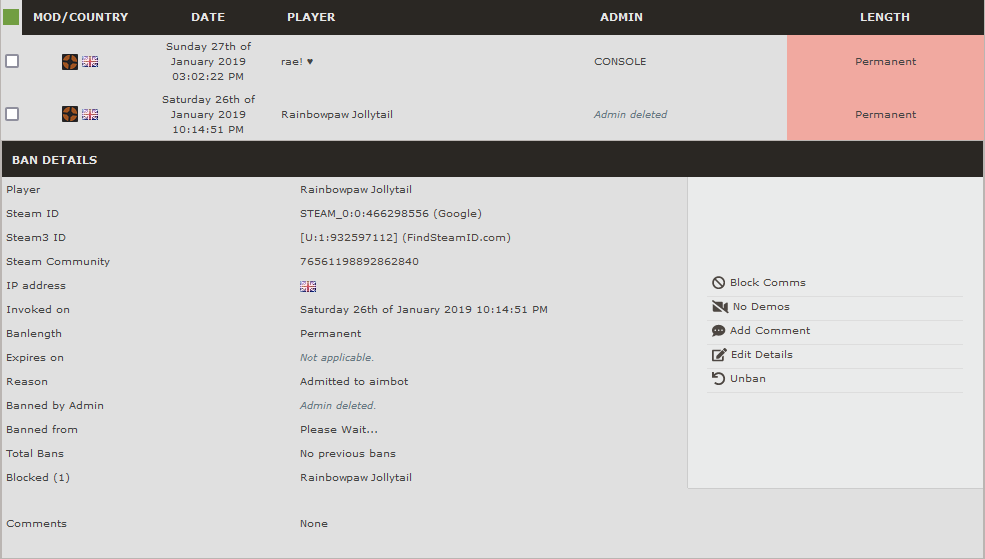Sort by LENGTH column header

(884, 17)
